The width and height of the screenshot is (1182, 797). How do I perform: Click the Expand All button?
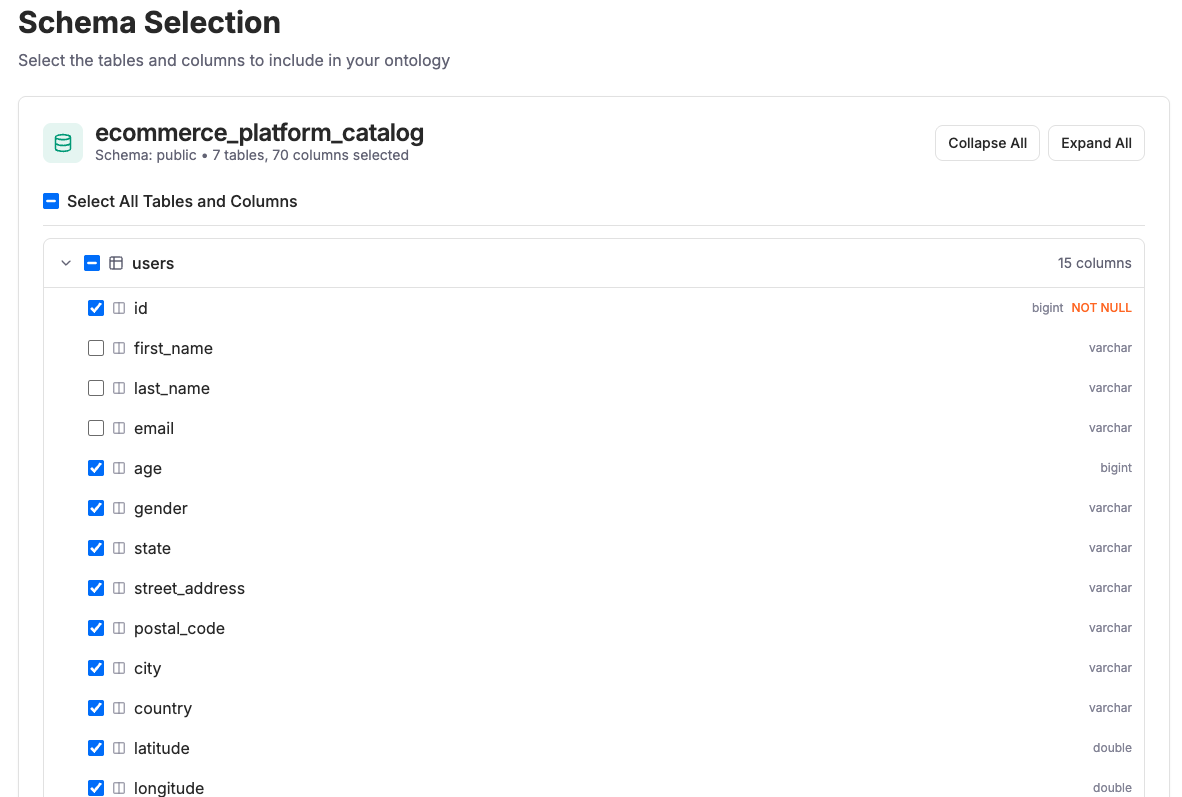(x=1096, y=143)
